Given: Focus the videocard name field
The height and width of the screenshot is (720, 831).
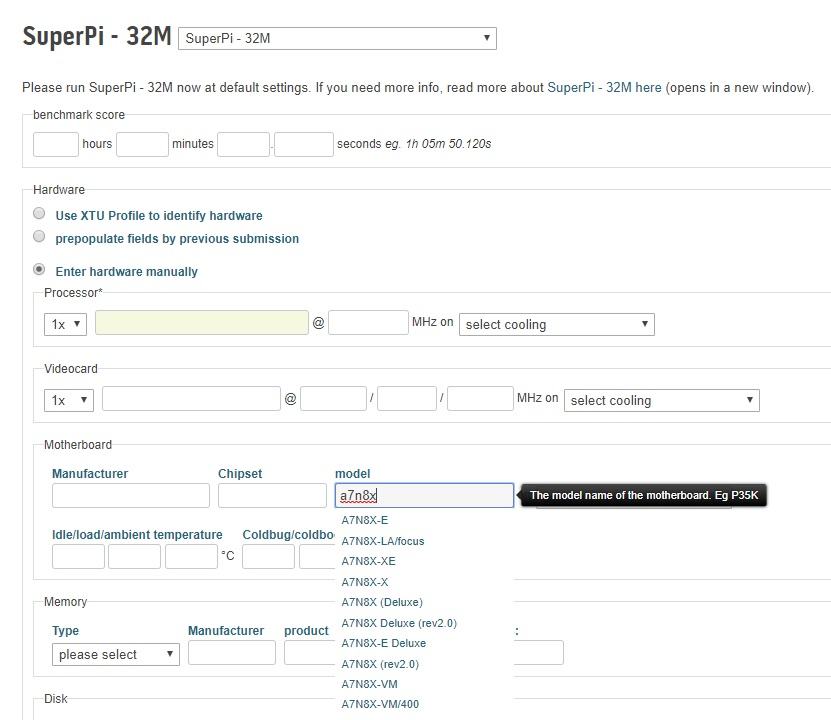Looking at the screenshot, I should (191, 398).
